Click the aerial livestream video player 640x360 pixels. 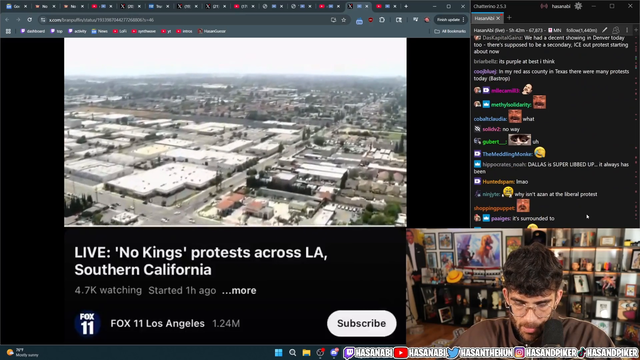click(x=235, y=132)
